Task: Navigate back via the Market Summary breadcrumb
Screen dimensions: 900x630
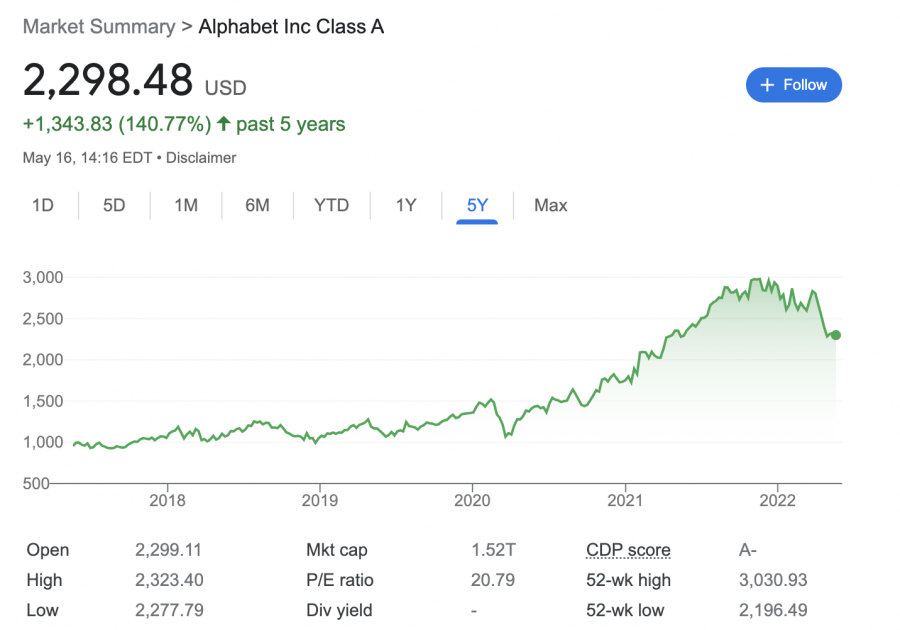Action: coord(98,27)
